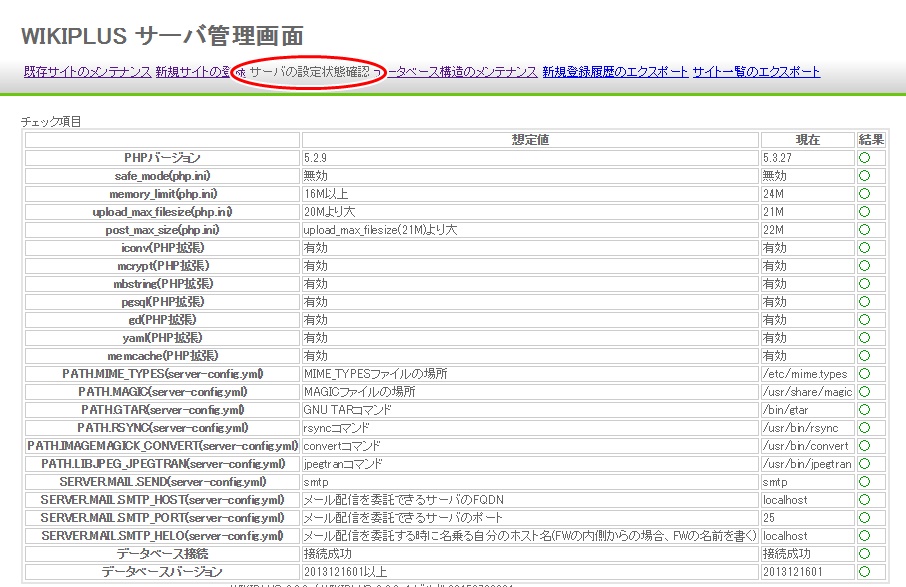
Task: Select the PATH.MAGIC result status circle
Action: [864, 392]
